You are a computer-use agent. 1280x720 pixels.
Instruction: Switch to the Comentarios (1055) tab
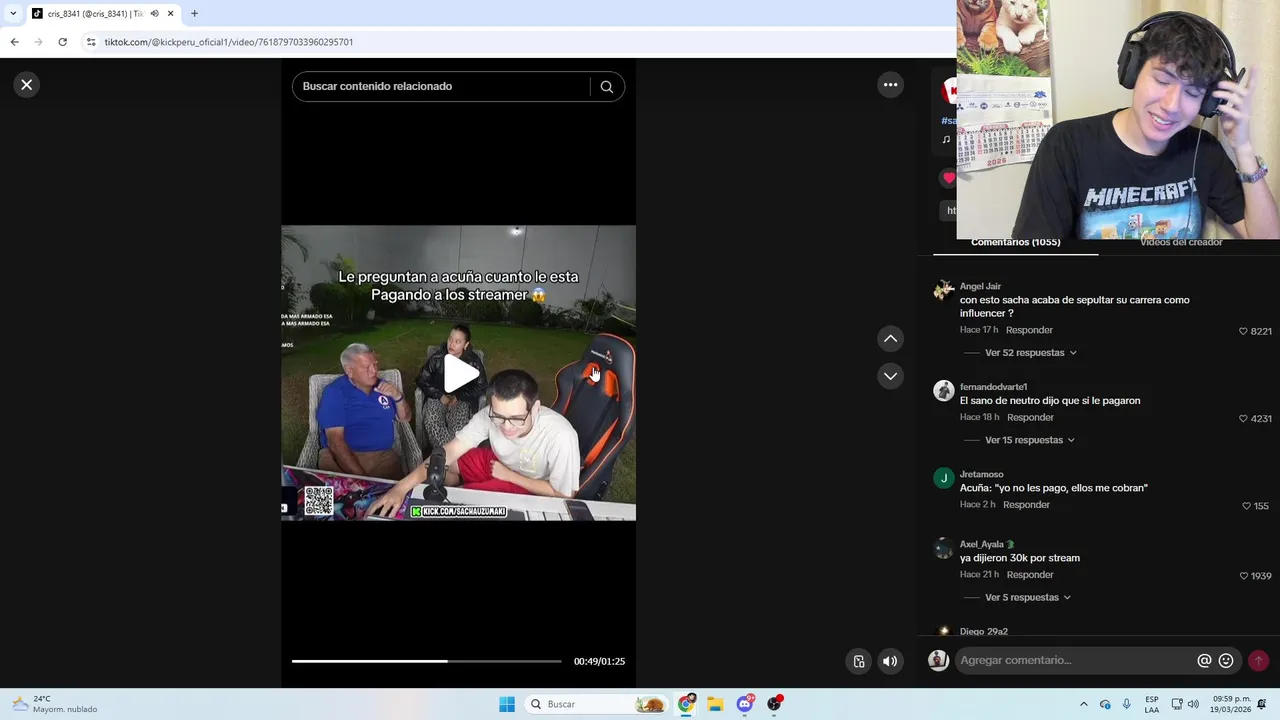click(x=1015, y=243)
